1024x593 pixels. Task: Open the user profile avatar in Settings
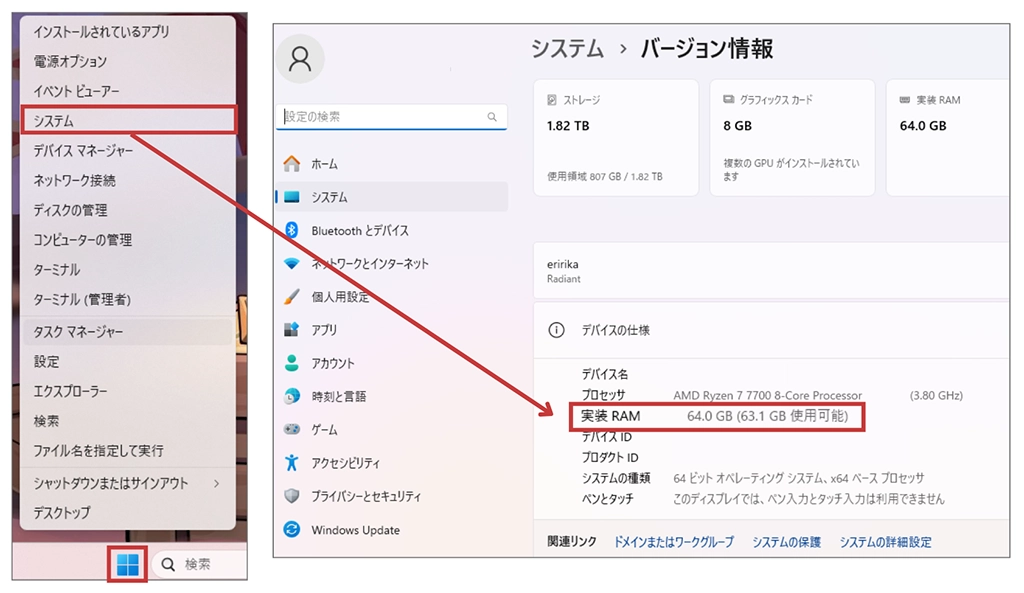click(x=300, y=59)
